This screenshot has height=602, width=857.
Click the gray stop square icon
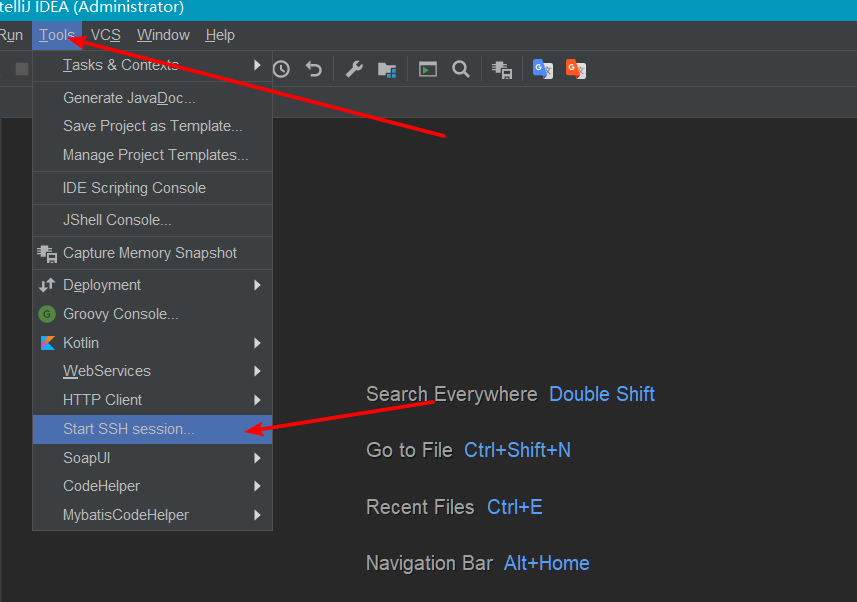tap(22, 69)
